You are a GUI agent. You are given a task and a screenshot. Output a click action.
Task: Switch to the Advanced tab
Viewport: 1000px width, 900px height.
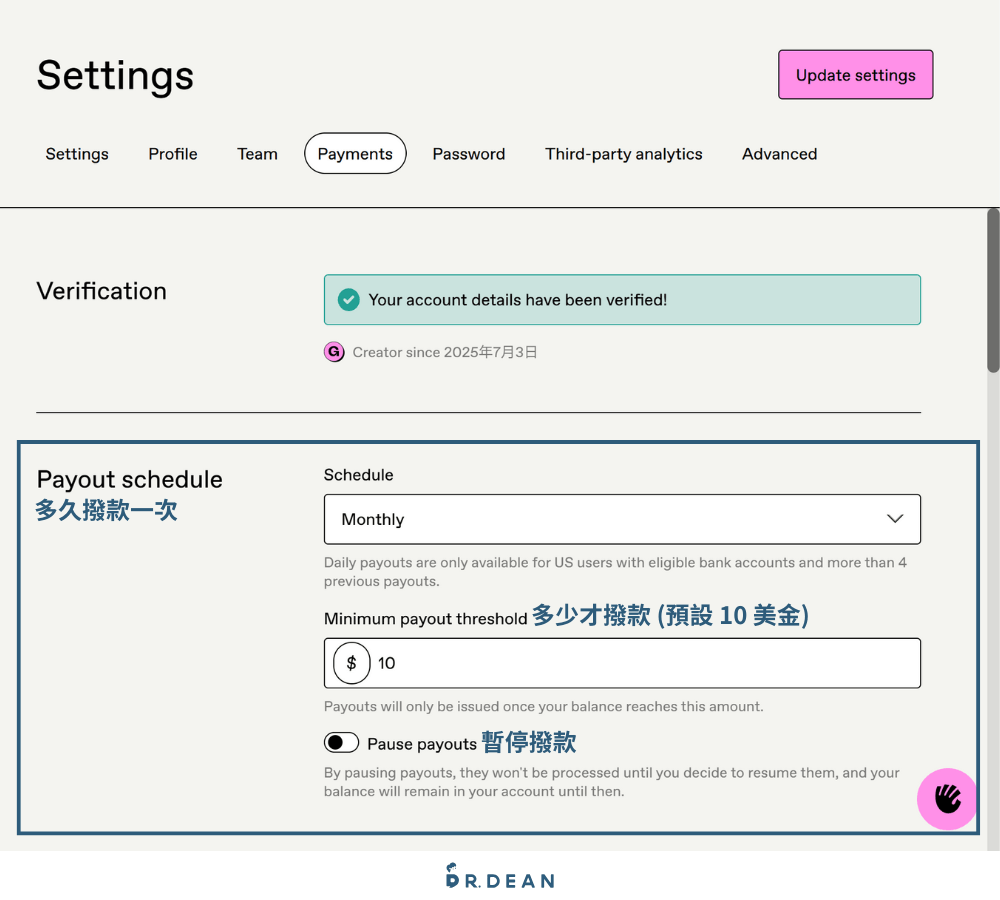click(x=779, y=154)
